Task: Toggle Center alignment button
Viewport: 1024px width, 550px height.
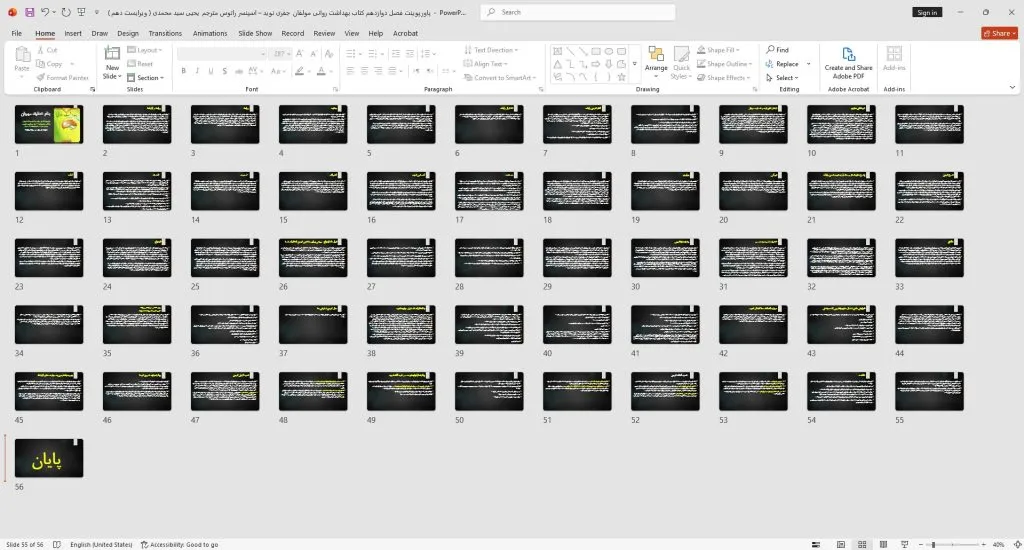Action: (364, 71)
